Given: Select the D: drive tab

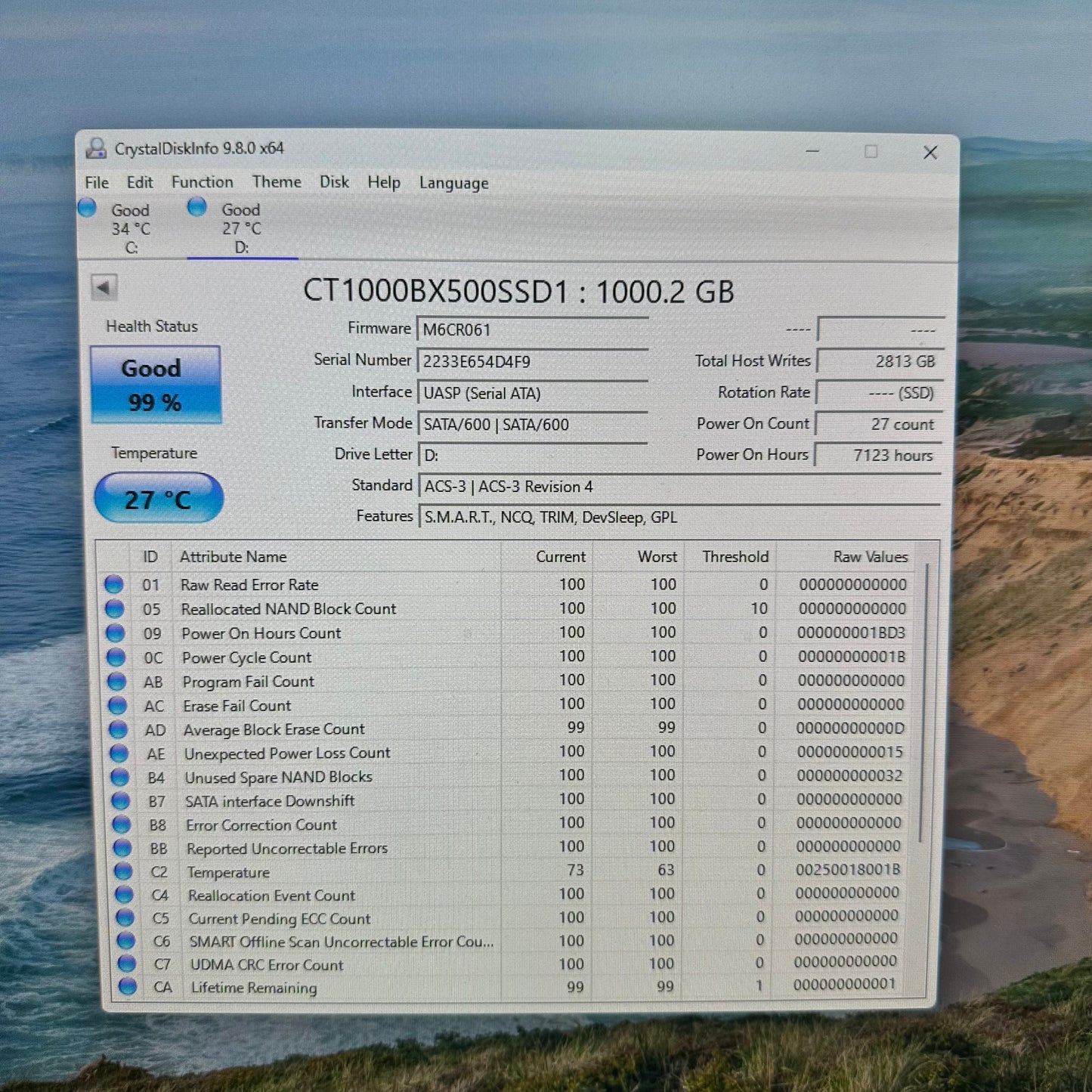Looking at the screenshot, I should pos(242,228).
